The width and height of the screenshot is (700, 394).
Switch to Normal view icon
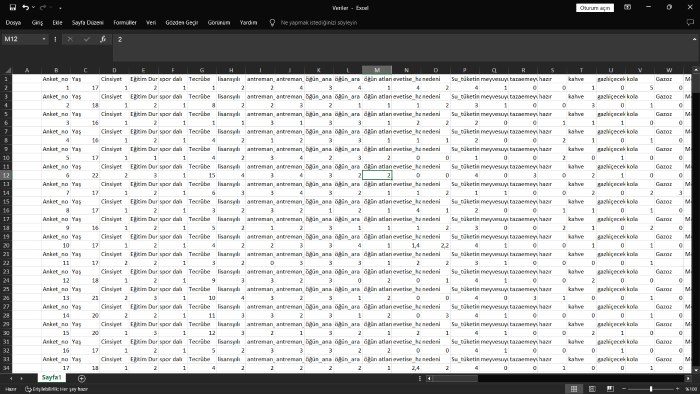click(x=574, y=389)
